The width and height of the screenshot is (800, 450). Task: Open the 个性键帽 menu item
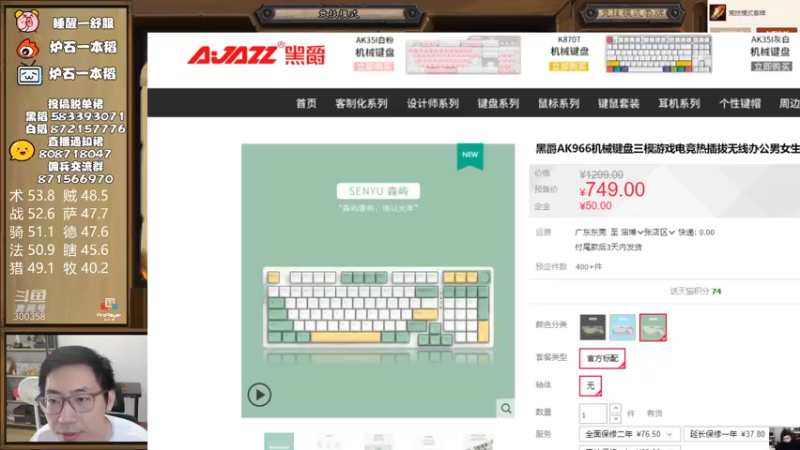[740, 104]
